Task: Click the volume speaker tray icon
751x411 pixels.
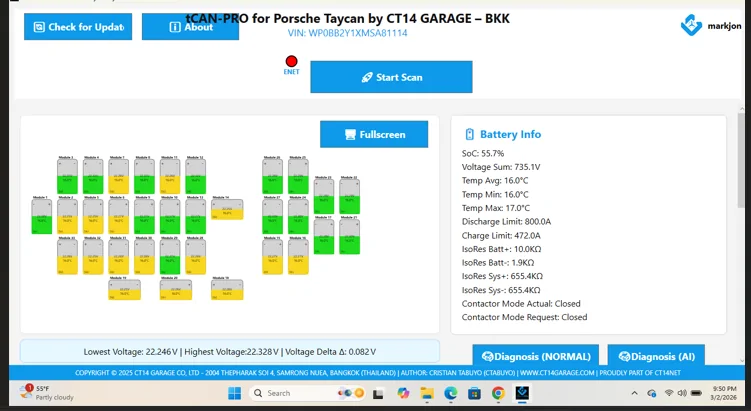Action: tap(682, 393)
